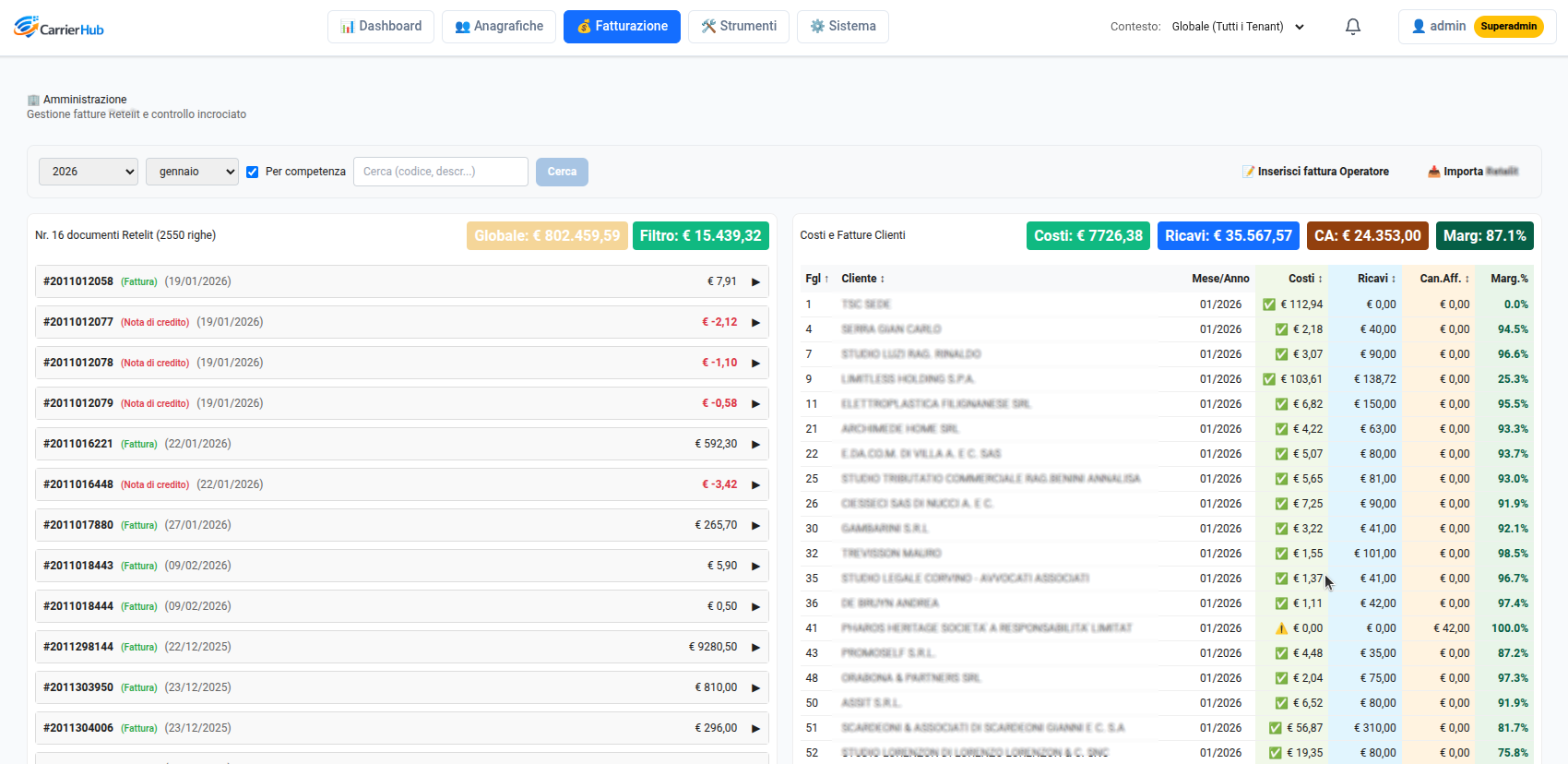
Task: Click check icon next to € 6,82 cost
Action: click(1281, 404)
